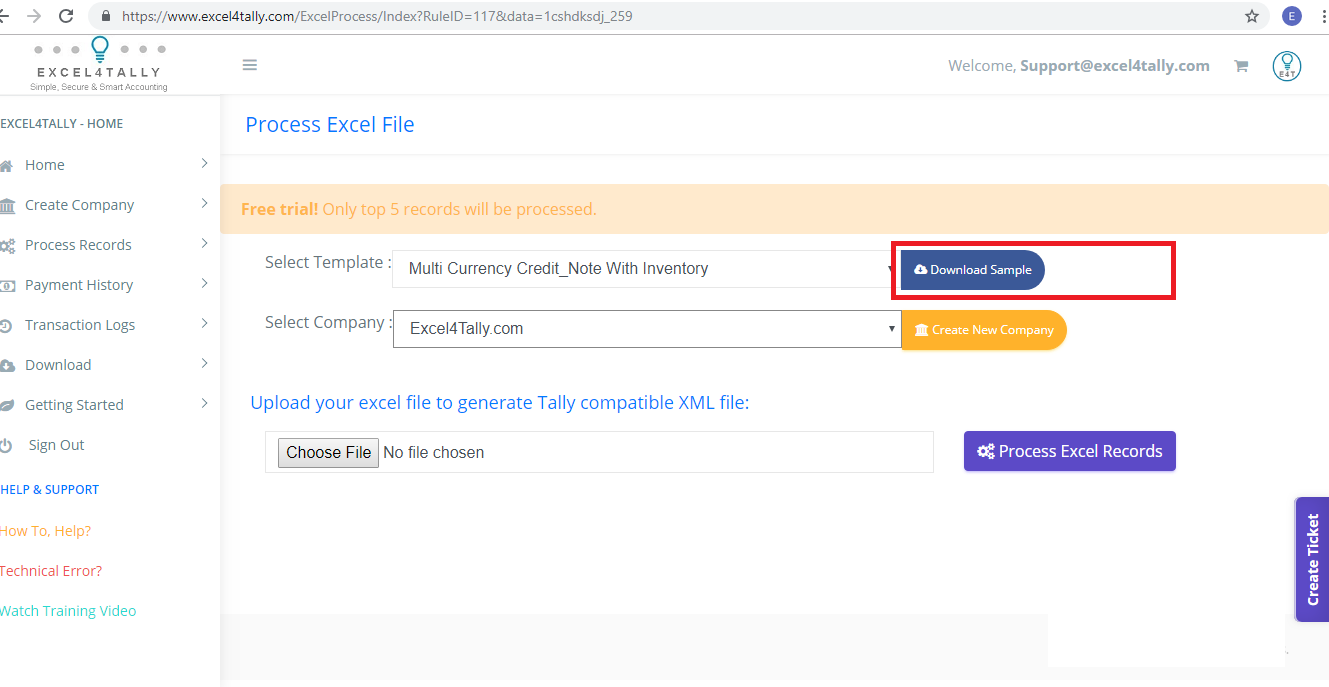Open the Select Template dropdown
The height and width of the screenshot is (687, 1329).
pyautogui.click(x=647, y=269)
